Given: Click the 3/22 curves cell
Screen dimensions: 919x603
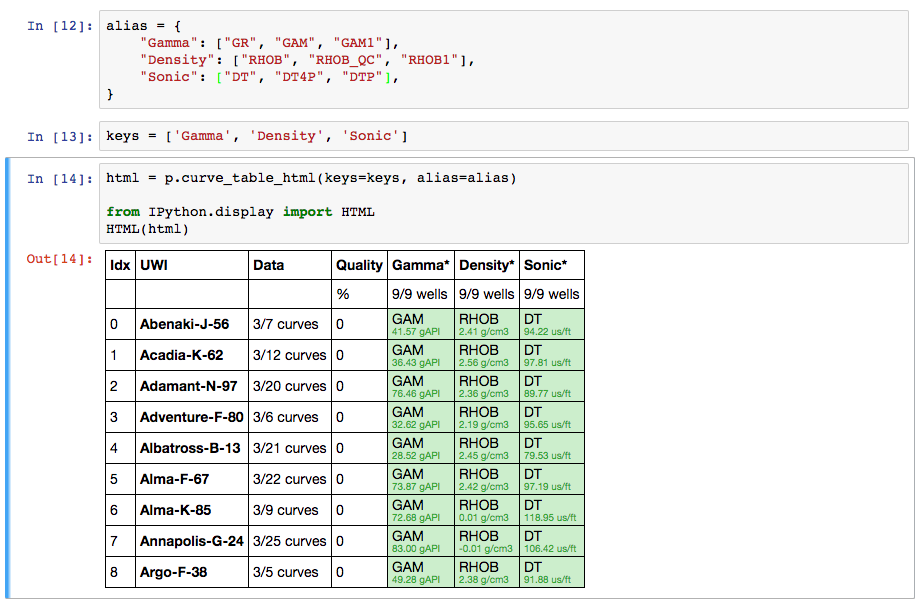Looking at the screenshot, I should pos(290,479).
